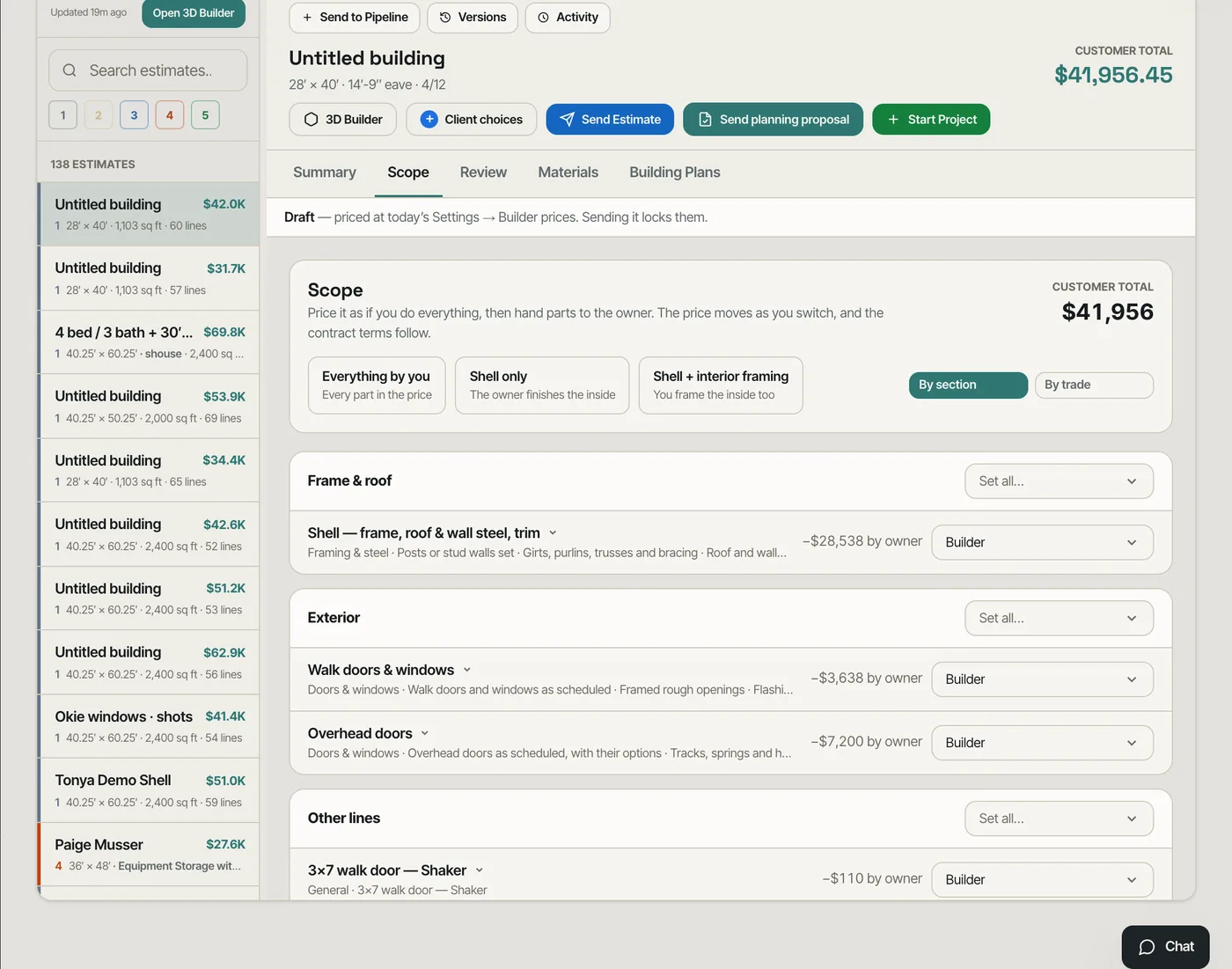This screenshot has width=1232, height=969.
Task: Toggle stage filter 4
Action: 170,115
